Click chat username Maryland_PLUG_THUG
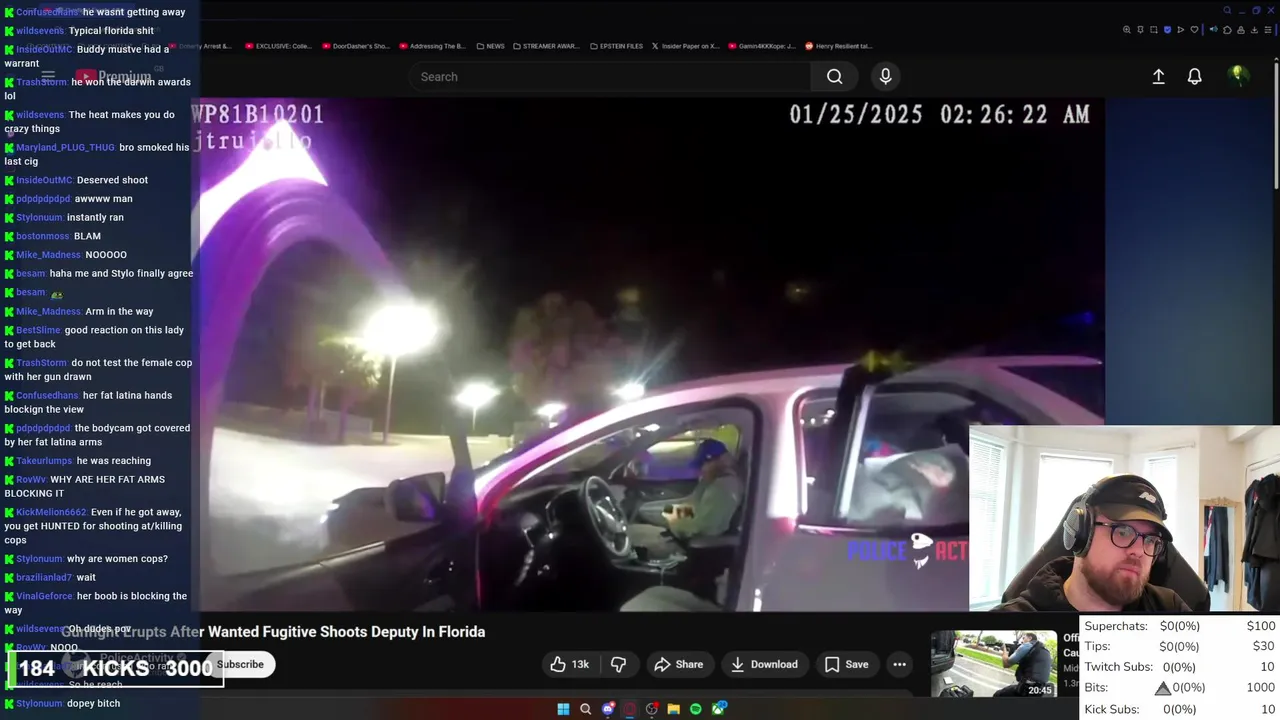Viewport: 1280px width, 720px height. (65, 147)
